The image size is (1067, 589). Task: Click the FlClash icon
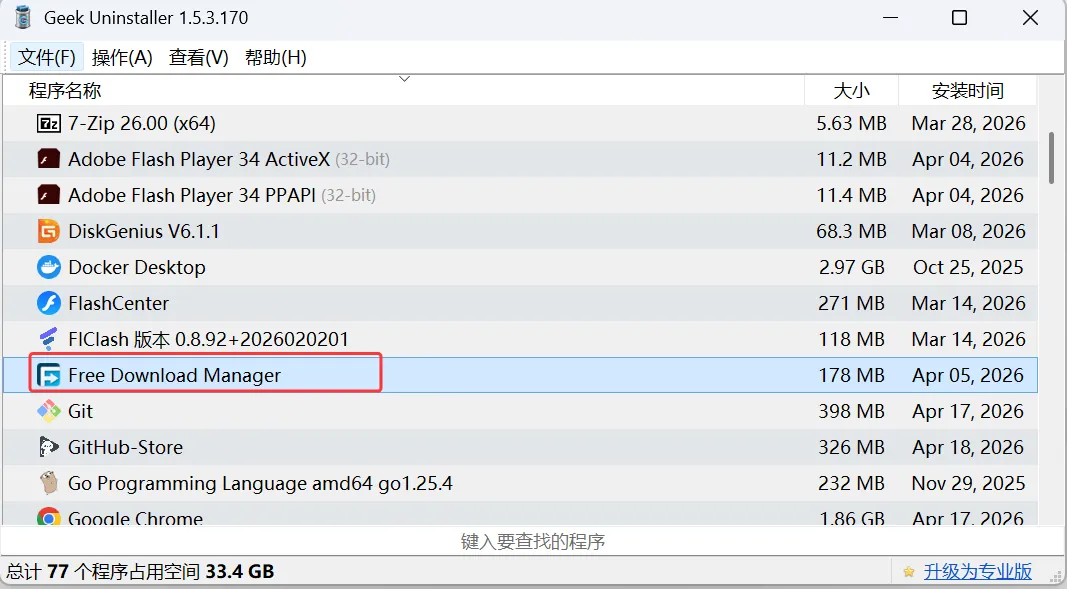[x=48, y=339]
